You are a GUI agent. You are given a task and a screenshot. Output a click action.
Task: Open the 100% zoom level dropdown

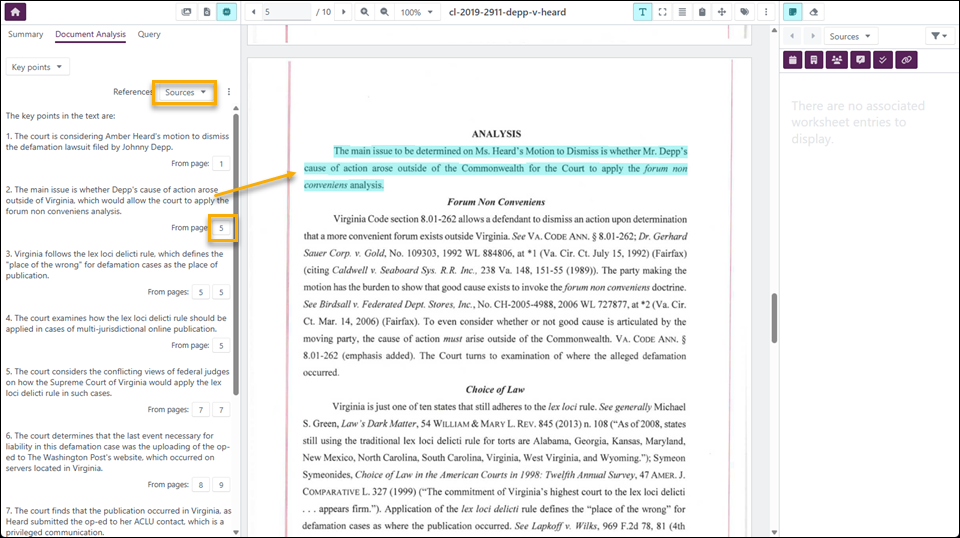417,12
